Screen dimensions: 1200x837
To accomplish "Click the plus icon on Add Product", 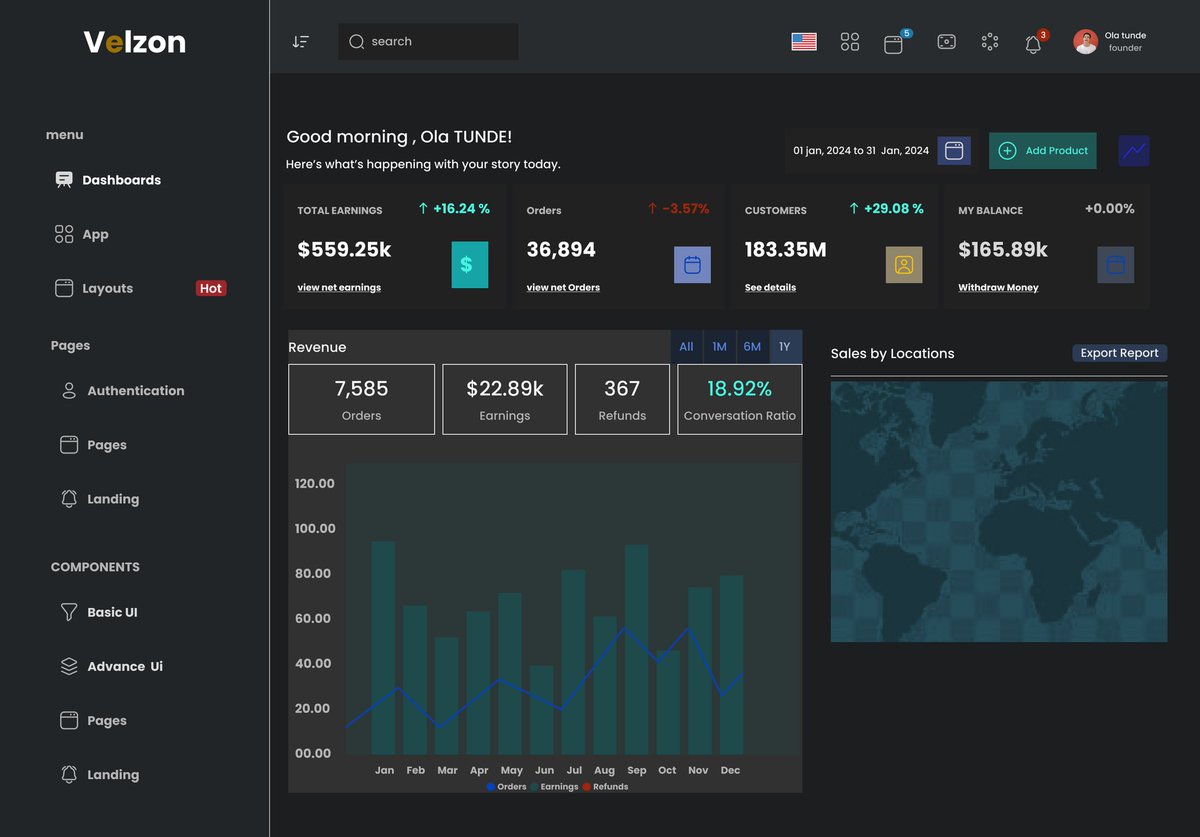I will (1007, 151).
